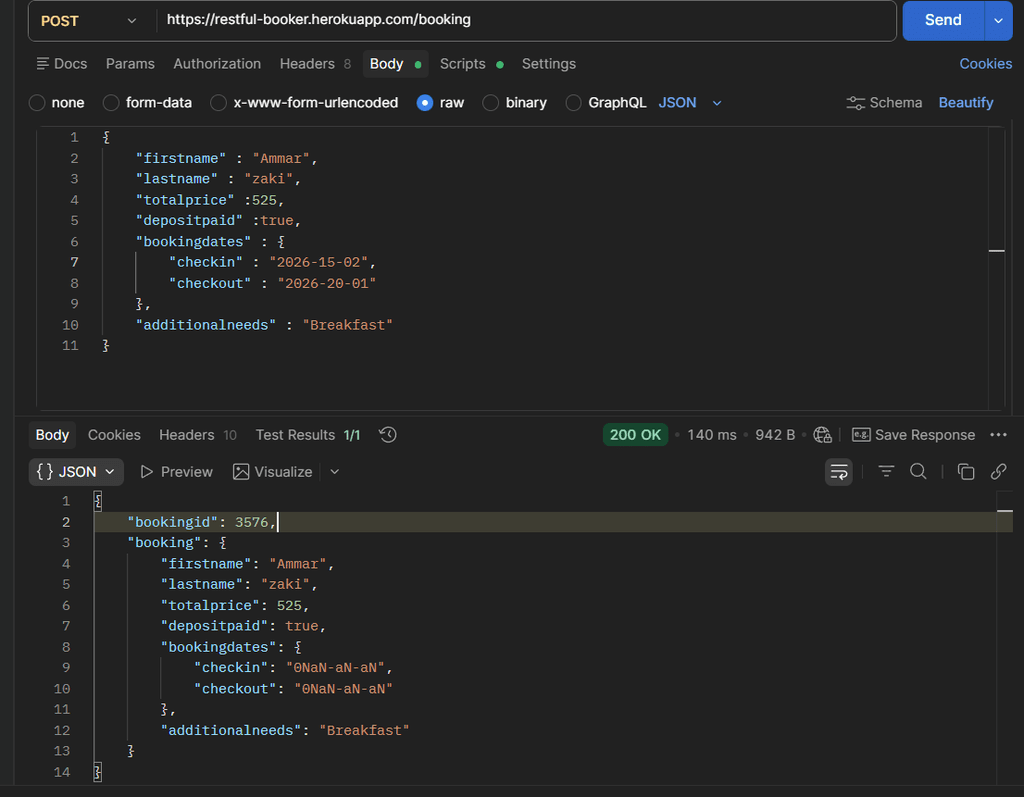Click the response history clock icon
Image resolution: width=1024 pixels, height=797 pixels.
pyautogui.click(x=388, y=435)
